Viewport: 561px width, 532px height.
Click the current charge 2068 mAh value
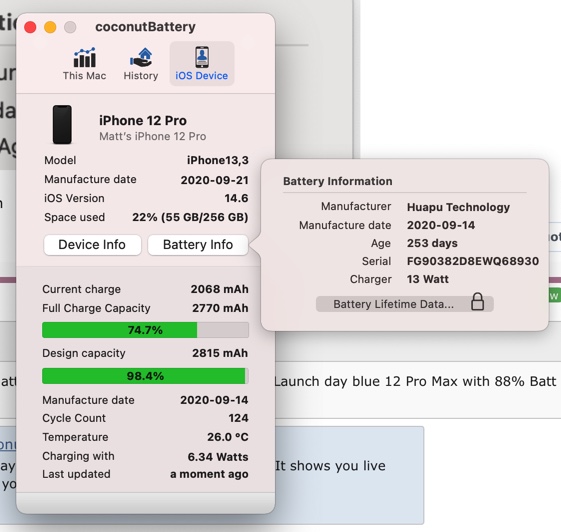point(219,289)
